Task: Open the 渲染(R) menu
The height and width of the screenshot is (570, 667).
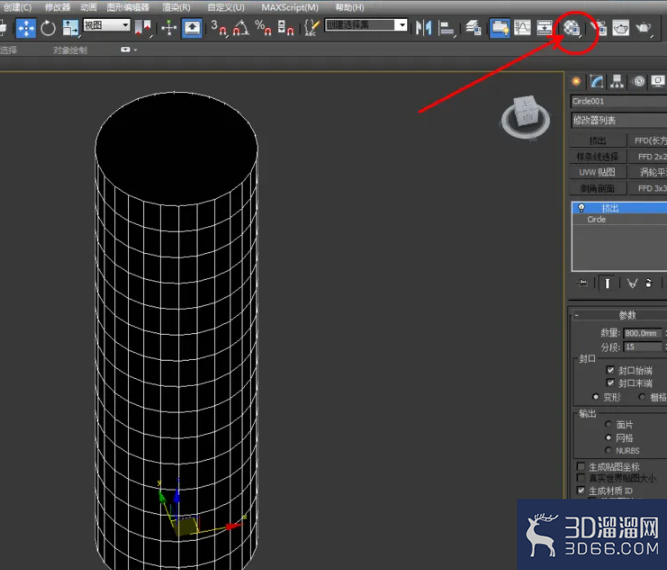Action: tap(176, 7)
